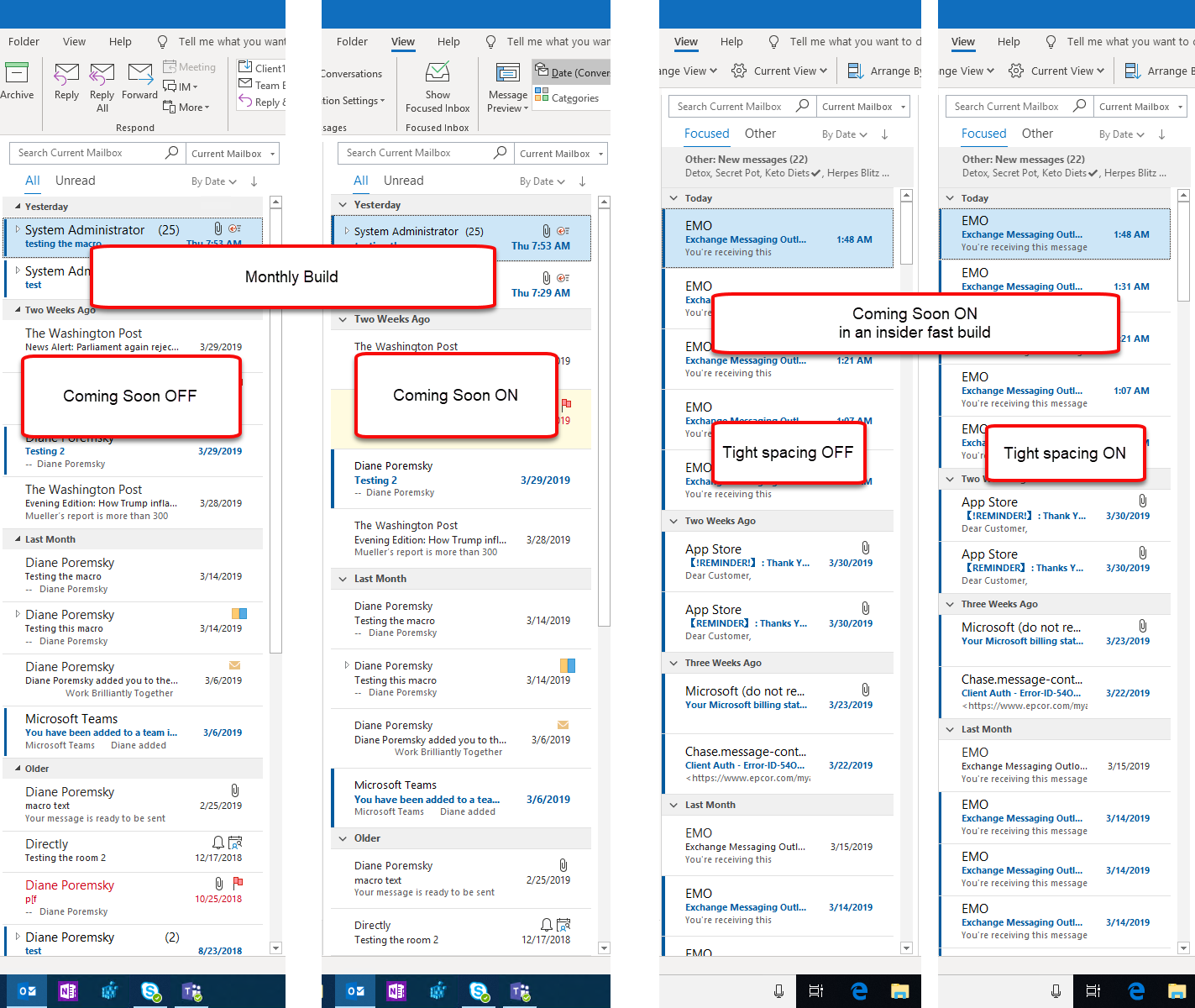Click the Edge browser icon in rightmost taskbar

coord(1136,991)
